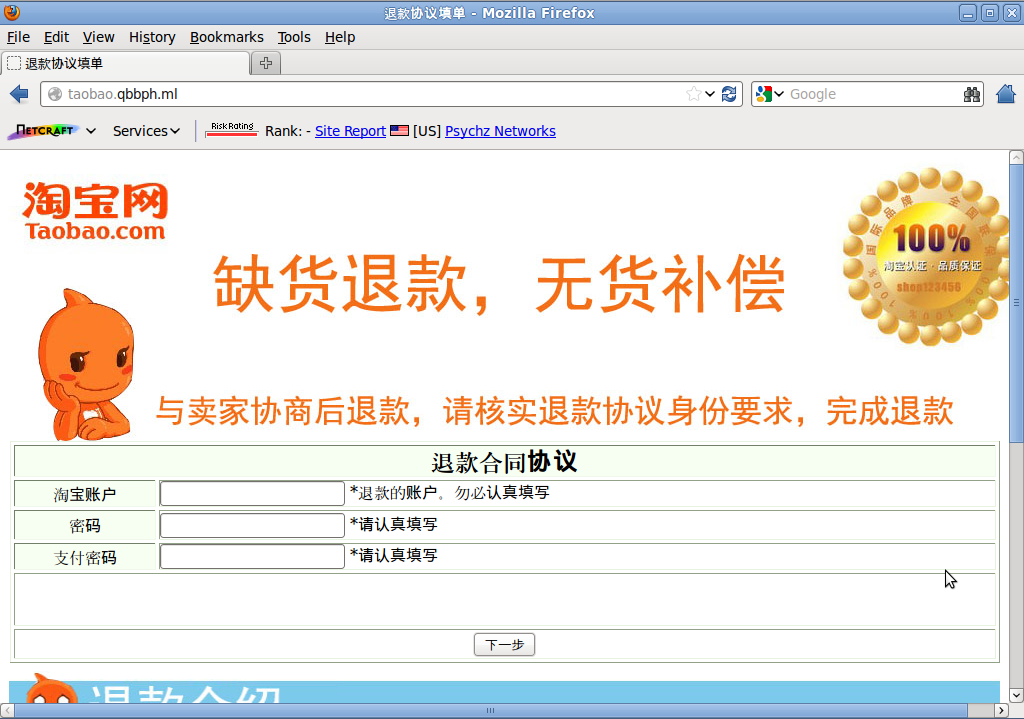Select the 退款协议填单 tab
The height and width of the screenshot is (719, 1024).
[x=125, y=63]
